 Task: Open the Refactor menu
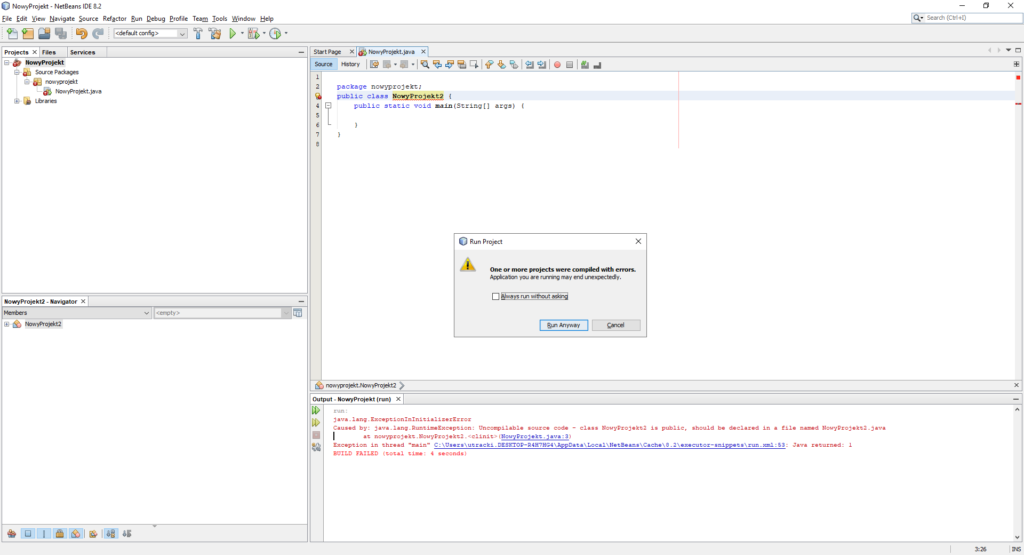coord(114,19)
